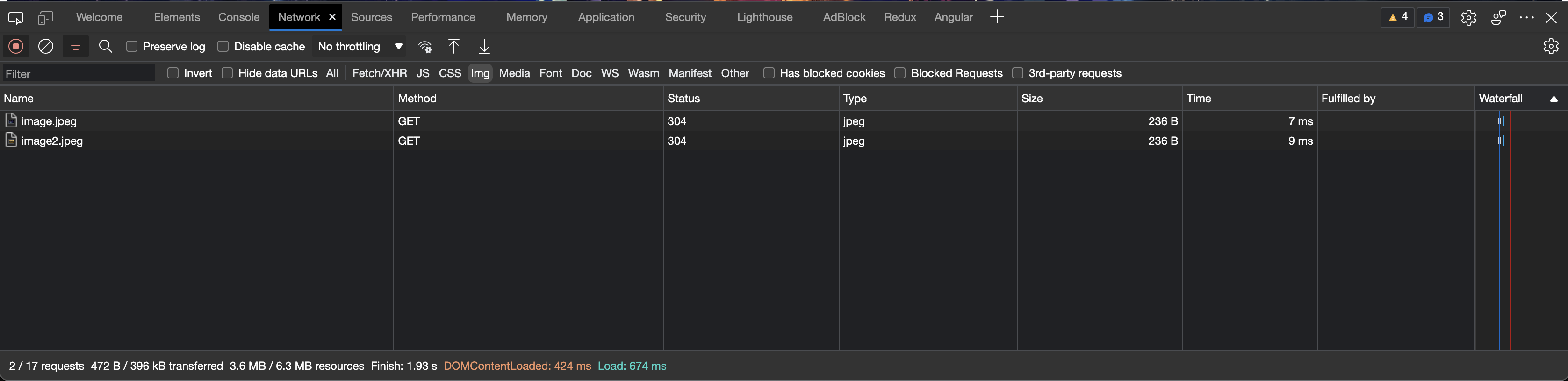This screenshot has width=1568, height=381.
Task: Open the Lighthouse tab
Action: (764, 17)
